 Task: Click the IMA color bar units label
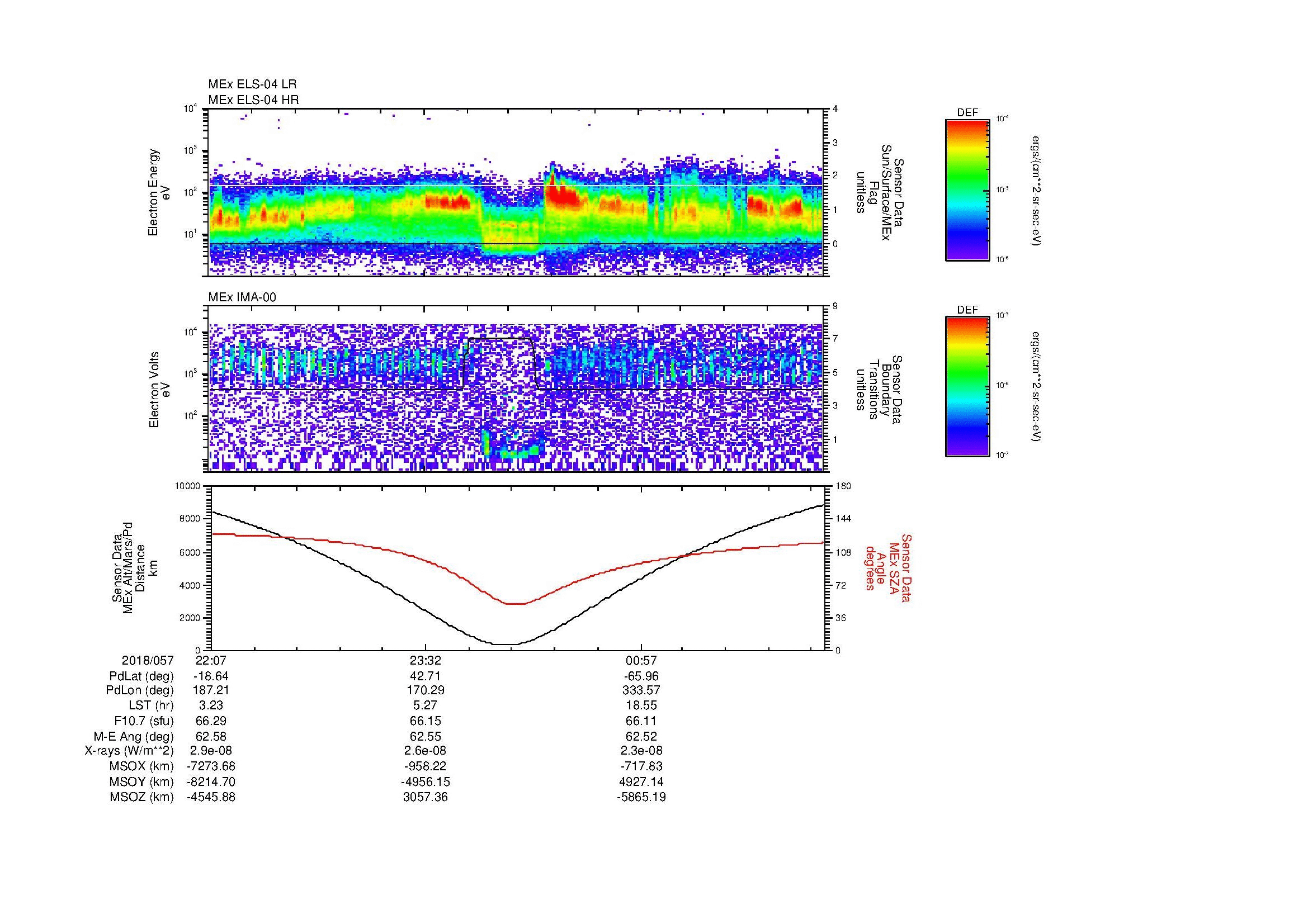1036,387
